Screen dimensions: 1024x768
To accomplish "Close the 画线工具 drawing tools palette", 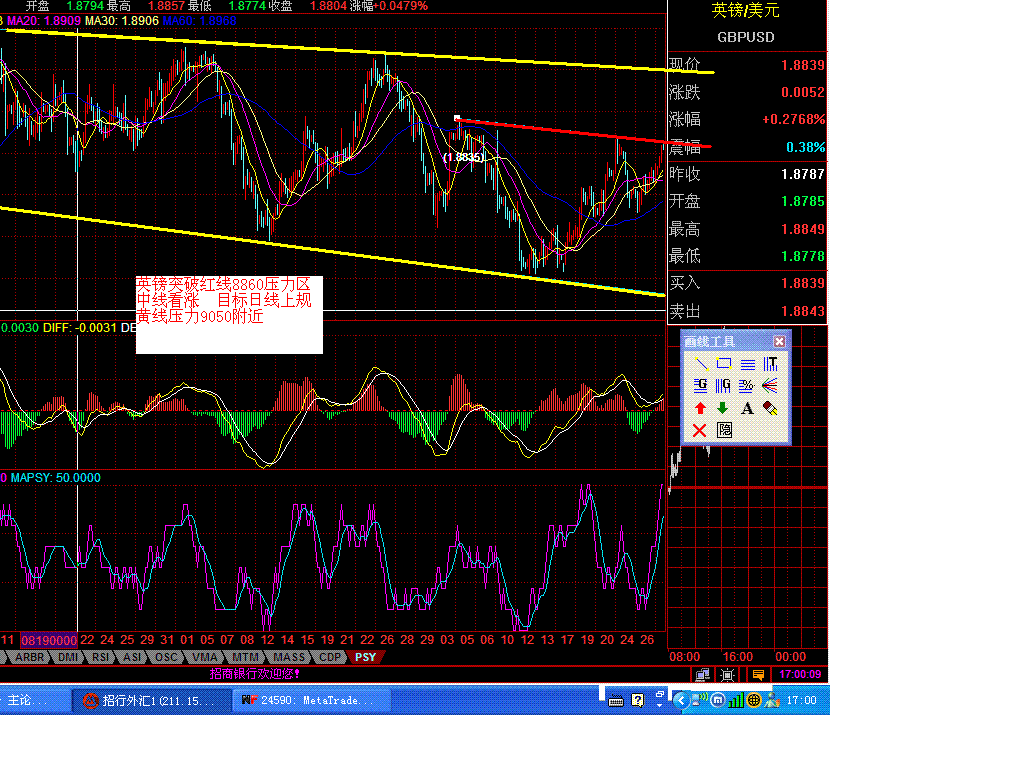I will [x=780, y=341].
